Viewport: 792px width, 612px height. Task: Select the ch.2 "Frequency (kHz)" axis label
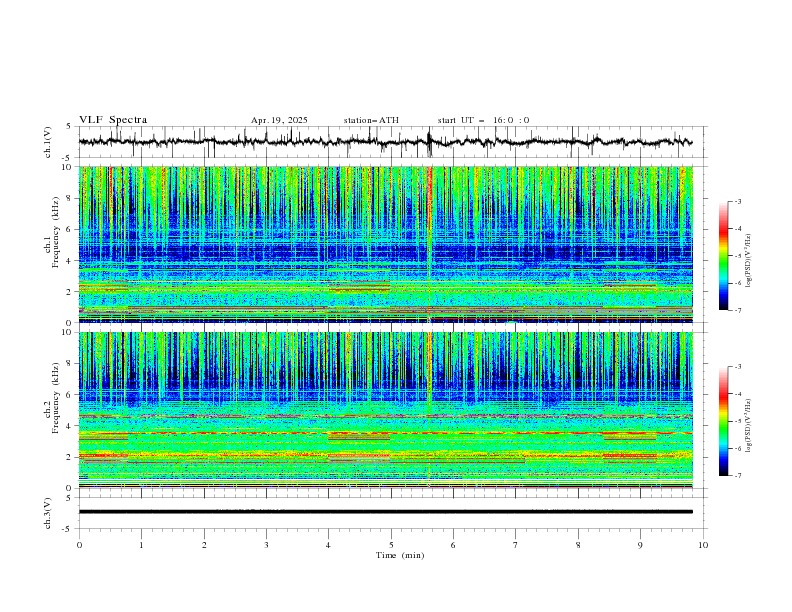pyautogui.click(x=56, y=398)
